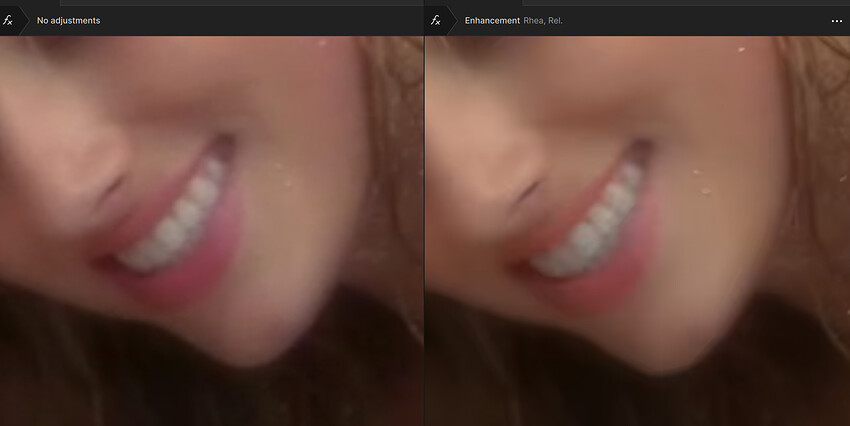Open the three-dot more options menu
Viewport: 850px width, 426px height.
[x=836, y=20]
